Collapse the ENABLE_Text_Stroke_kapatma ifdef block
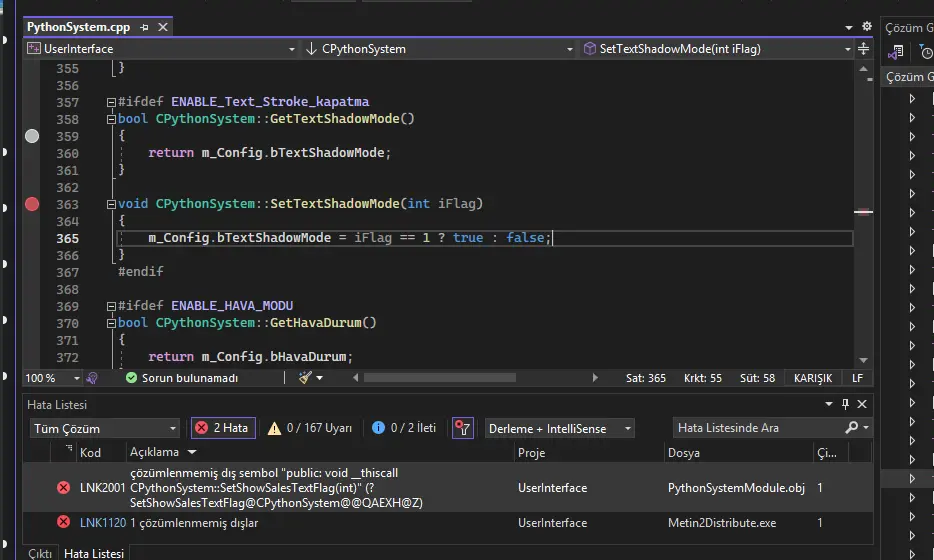The height and width of the screenshot is (560, 934). tap(111, 102)
